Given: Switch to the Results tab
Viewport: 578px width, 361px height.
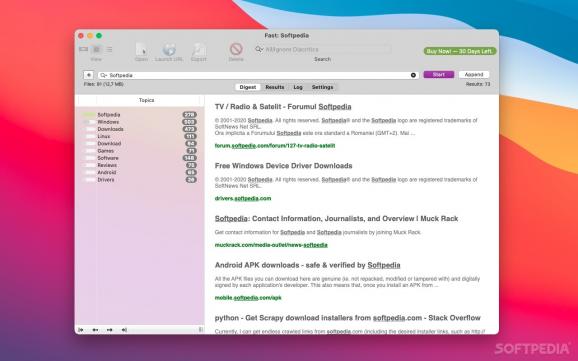Looking at the screenshot, I should 275,87.
